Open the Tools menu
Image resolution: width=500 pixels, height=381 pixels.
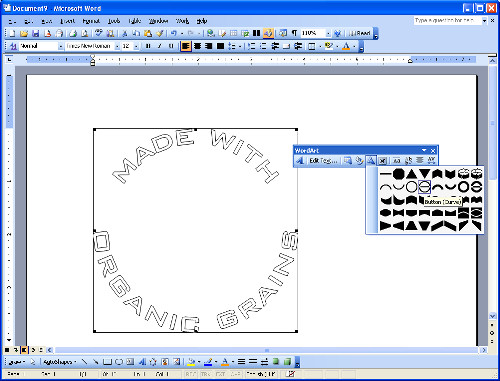coord(114,21)
